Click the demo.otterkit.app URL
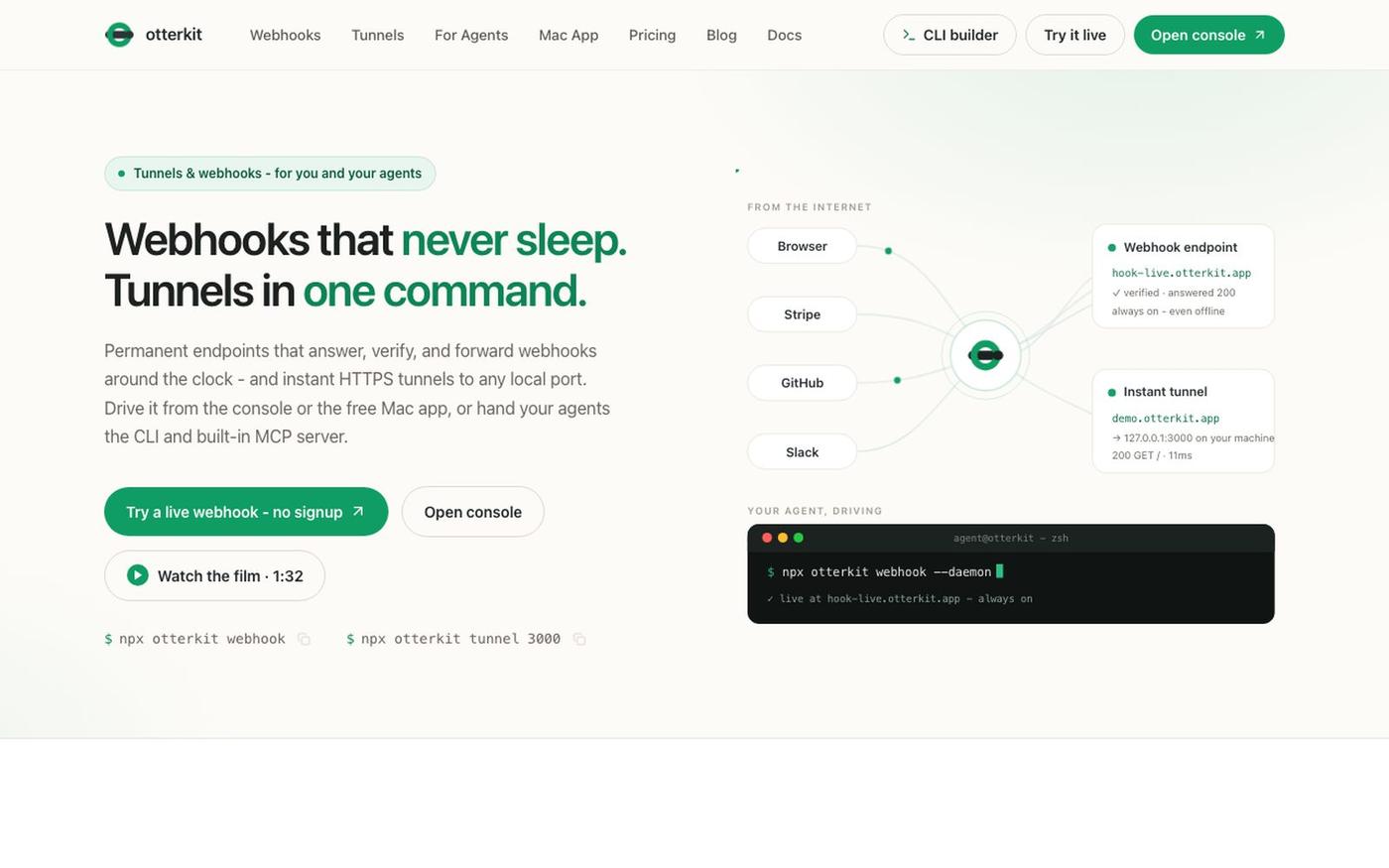Screen dimensions: 1389x868 [x=1165, y=419]
